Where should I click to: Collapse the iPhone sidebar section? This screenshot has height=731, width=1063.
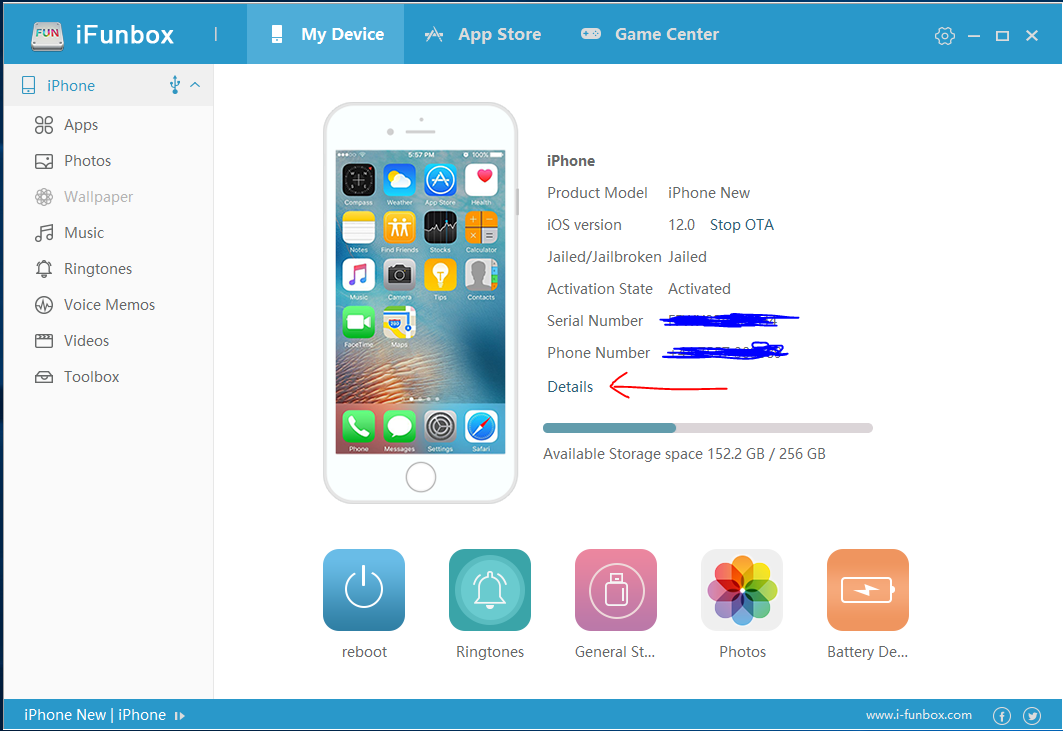195,85
